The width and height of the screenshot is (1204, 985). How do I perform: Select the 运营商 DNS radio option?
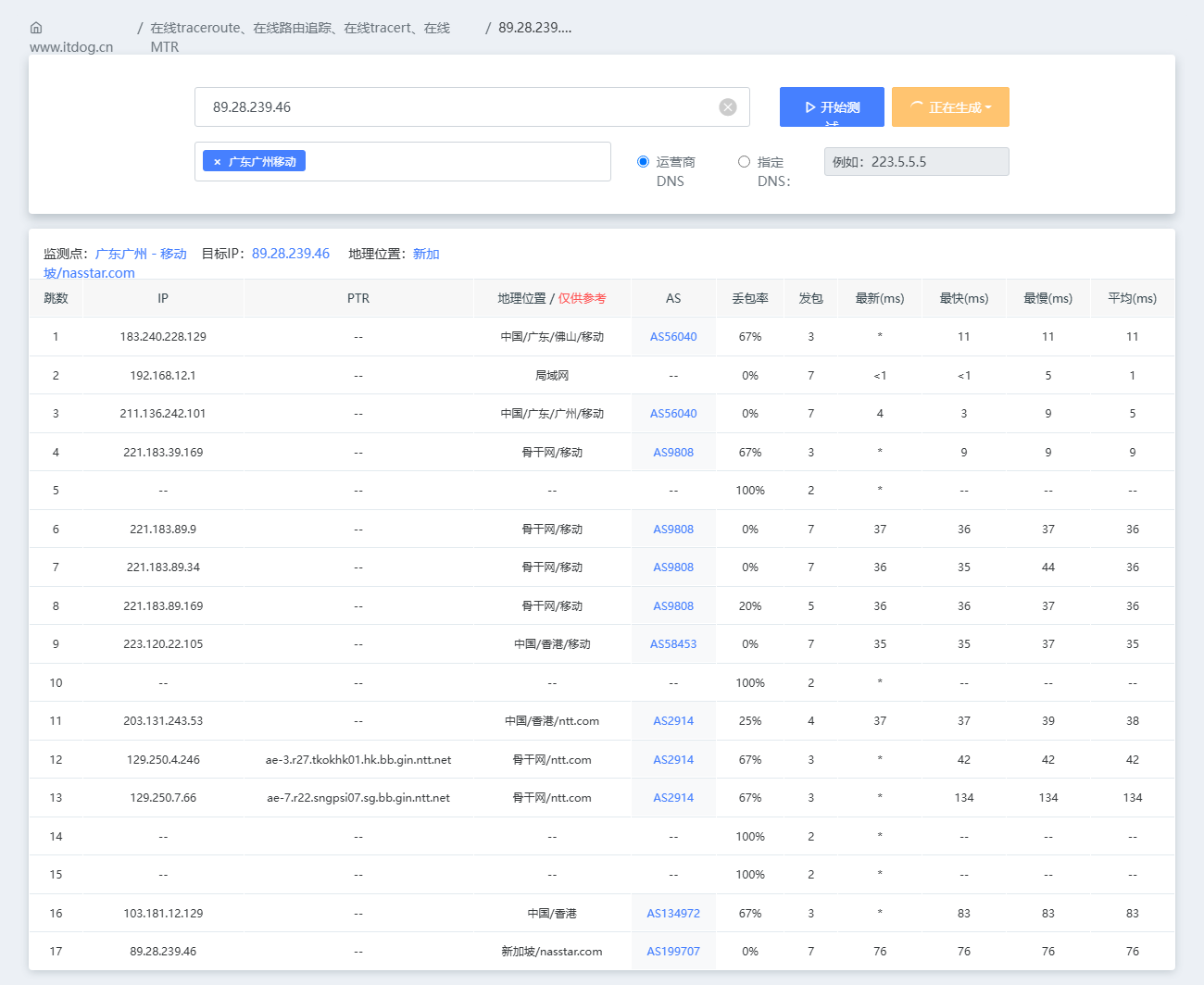coord(643,162)
